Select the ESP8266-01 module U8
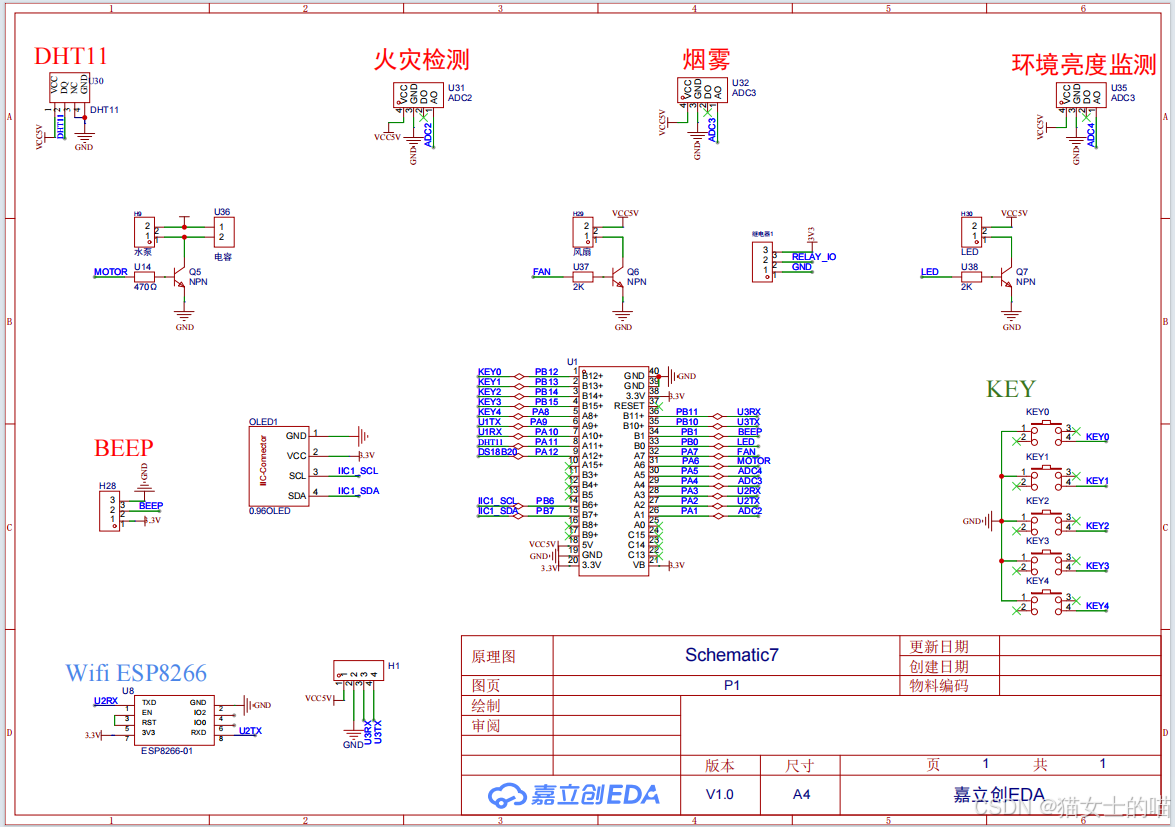 tap(174, 720)
